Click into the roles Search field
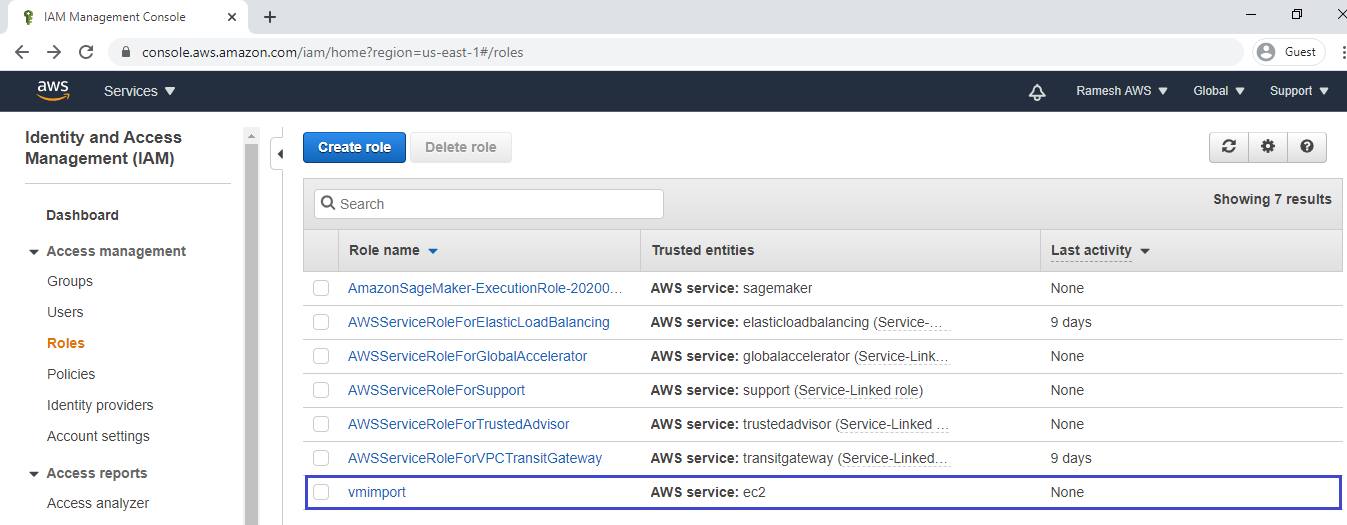Image resolution: width=1347 pixels, height=525 pixels. pos(489,204)
